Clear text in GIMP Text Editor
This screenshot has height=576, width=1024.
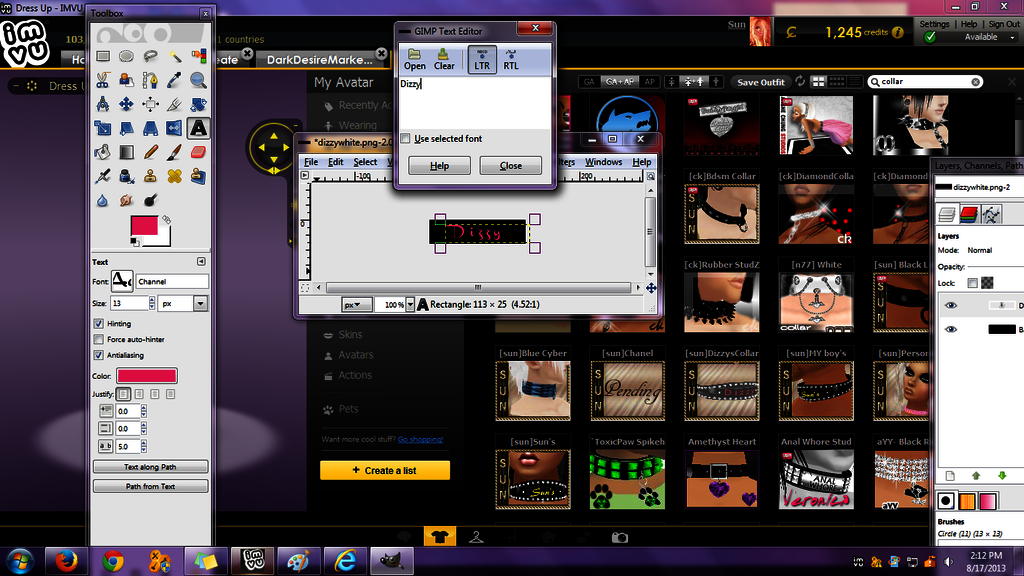(x=444, y=59)
